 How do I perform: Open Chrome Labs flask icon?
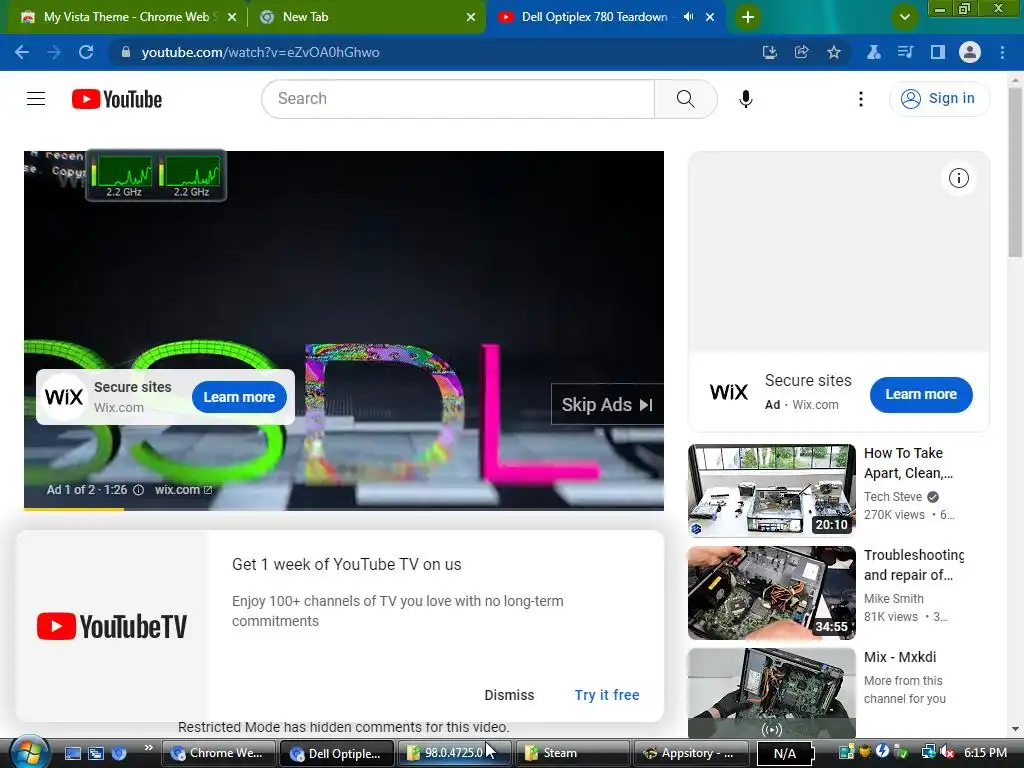(873, 52)
